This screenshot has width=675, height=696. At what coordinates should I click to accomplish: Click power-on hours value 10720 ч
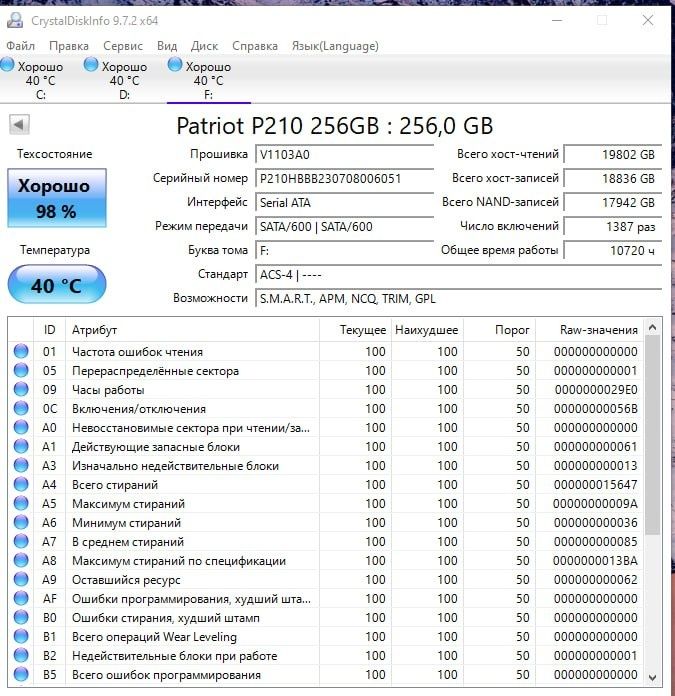click(x=613, y=250)
